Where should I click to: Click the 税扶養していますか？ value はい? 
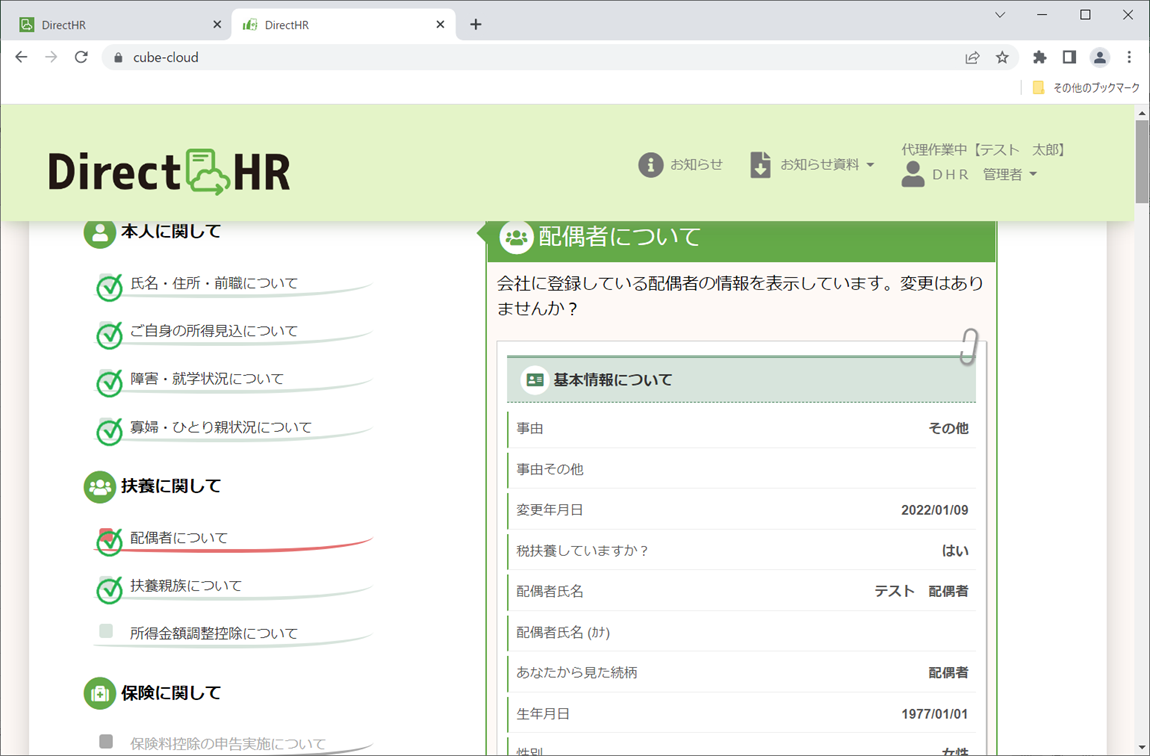point(955,551)
